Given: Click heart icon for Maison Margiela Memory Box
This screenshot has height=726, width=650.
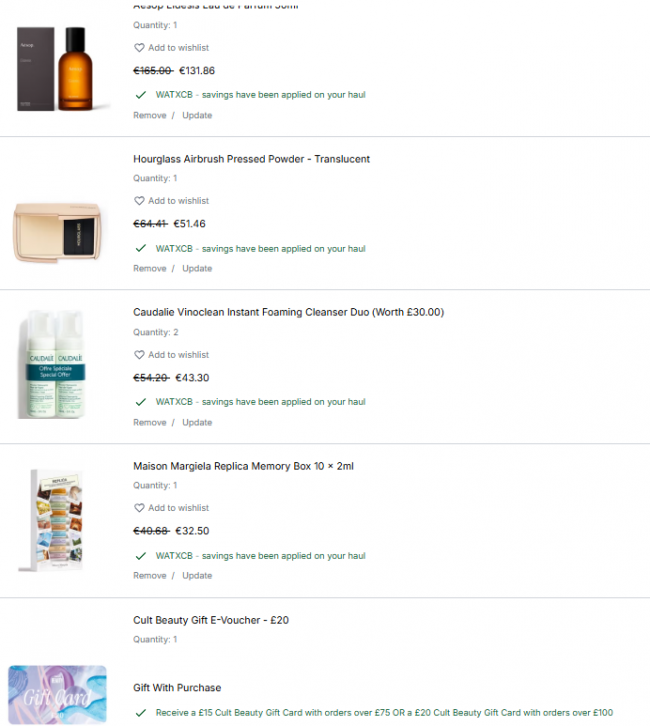Looking at the screenshot, I should click(x=139, y=508).
